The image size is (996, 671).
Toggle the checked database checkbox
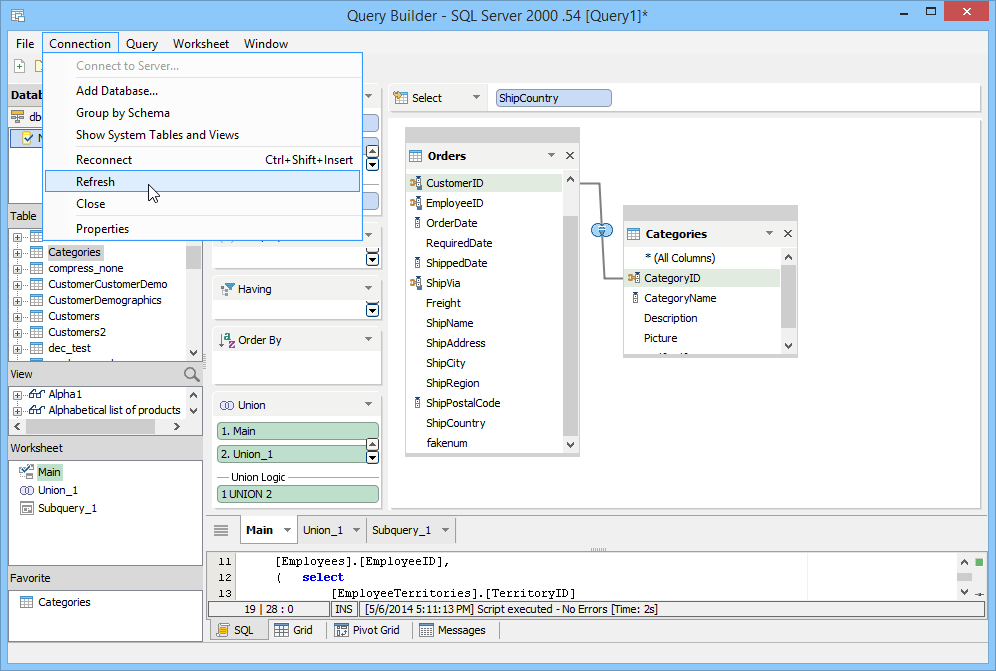[x=27, y=138]
